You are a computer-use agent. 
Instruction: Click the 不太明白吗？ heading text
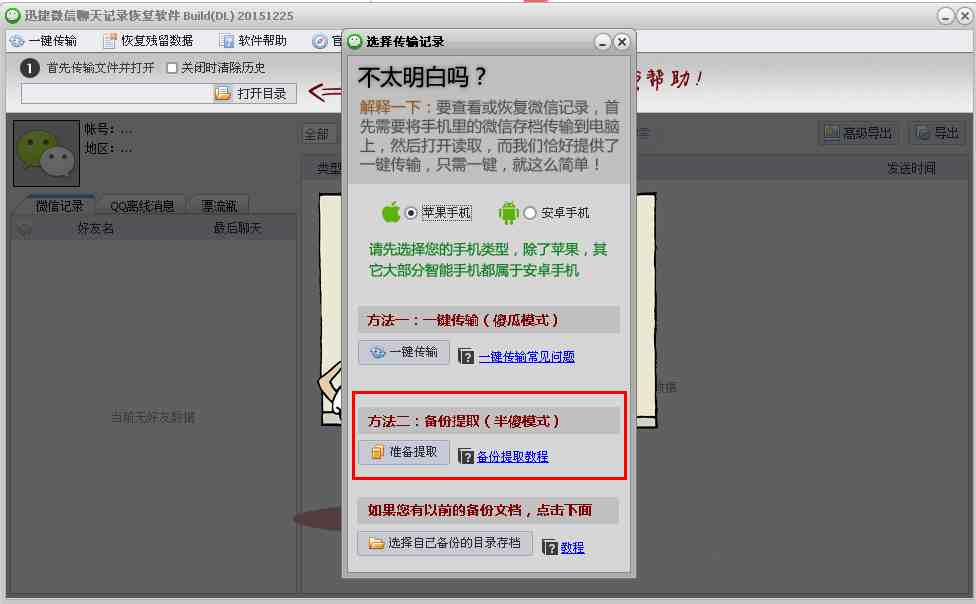423,78
